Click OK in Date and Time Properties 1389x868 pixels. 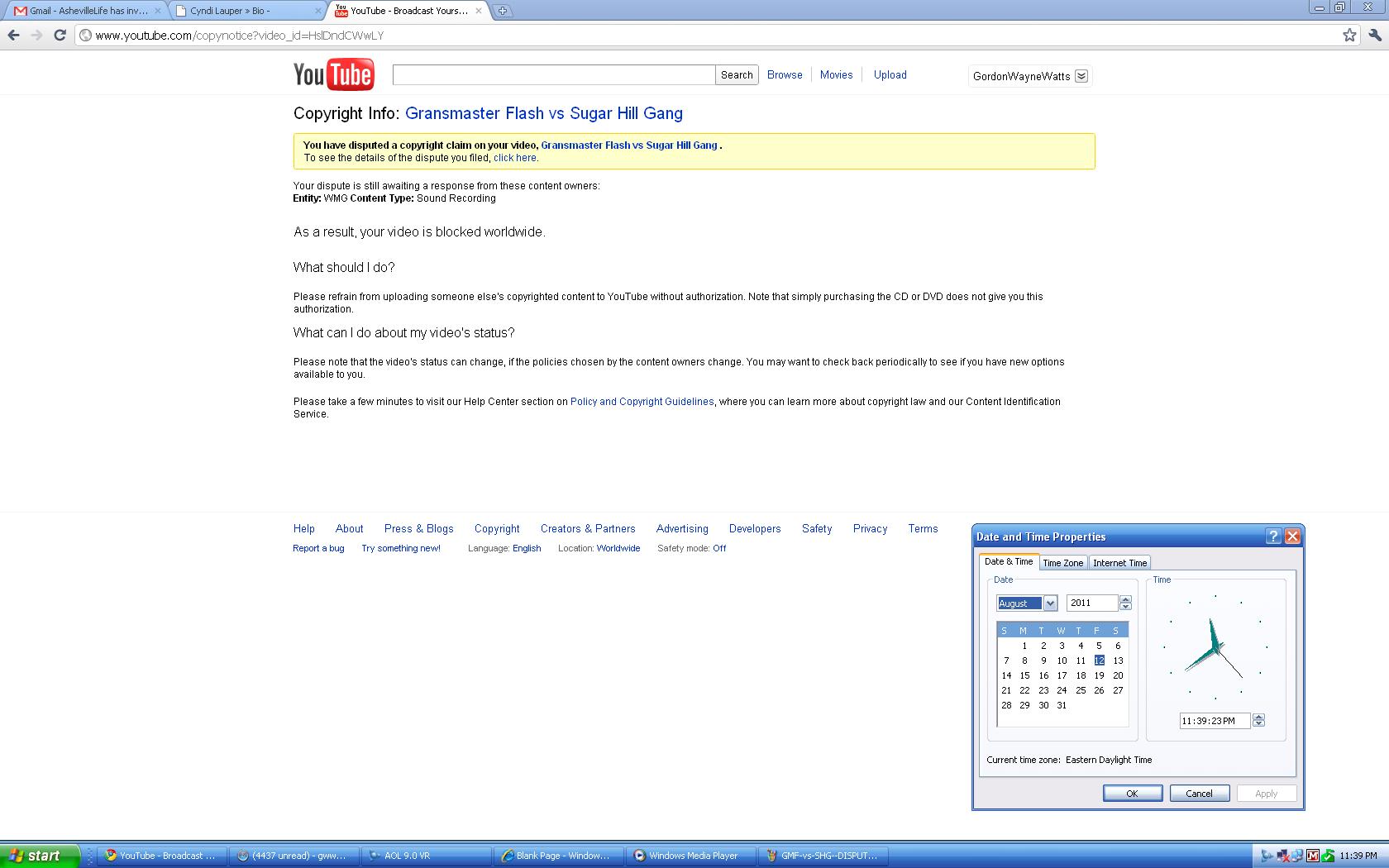(1133, 794)
